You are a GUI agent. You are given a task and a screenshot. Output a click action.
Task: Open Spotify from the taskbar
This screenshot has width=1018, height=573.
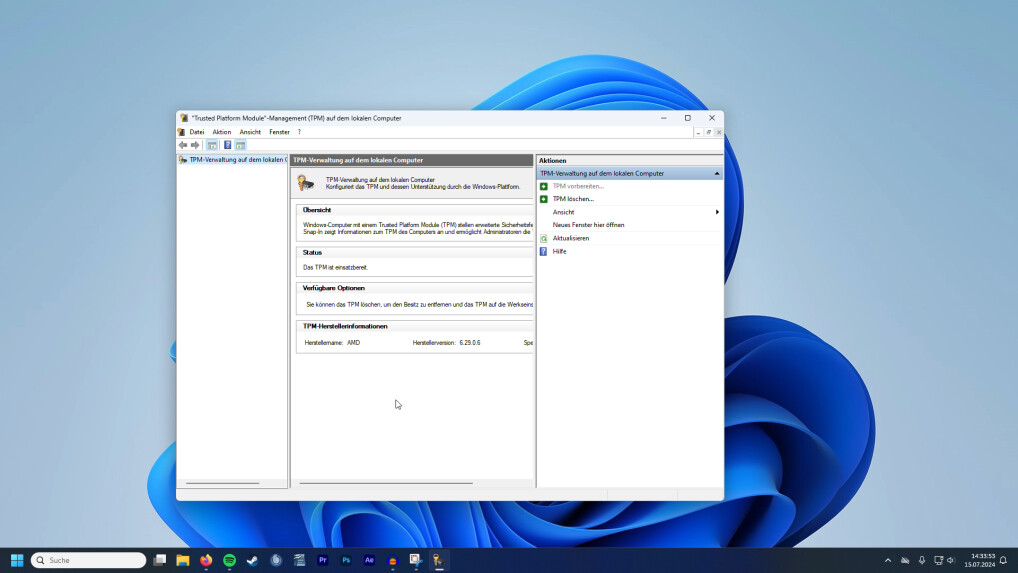pyautogui.click(x=229, y=561)
